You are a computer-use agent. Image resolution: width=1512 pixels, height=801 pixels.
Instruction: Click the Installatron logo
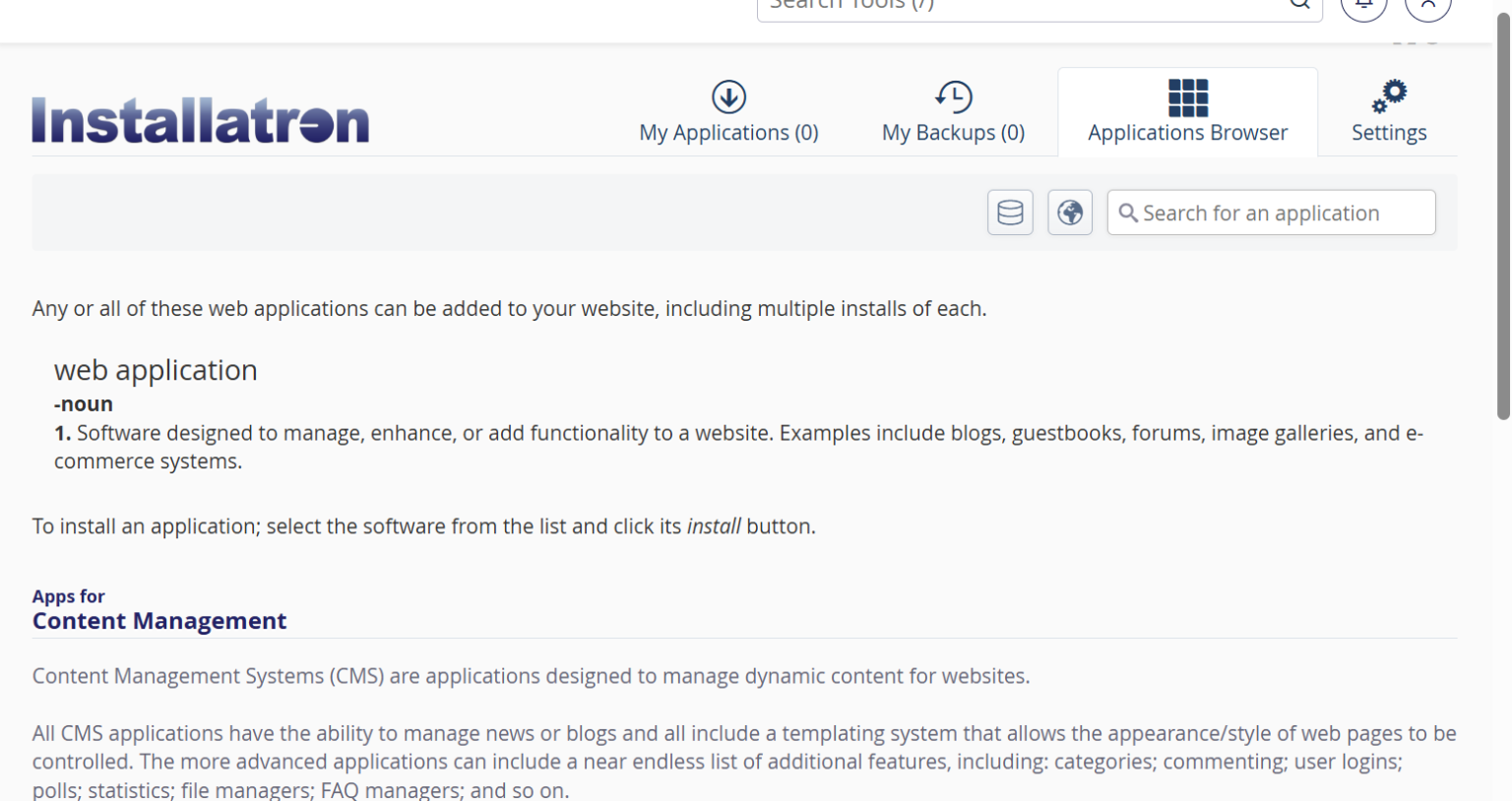(201, 120)
